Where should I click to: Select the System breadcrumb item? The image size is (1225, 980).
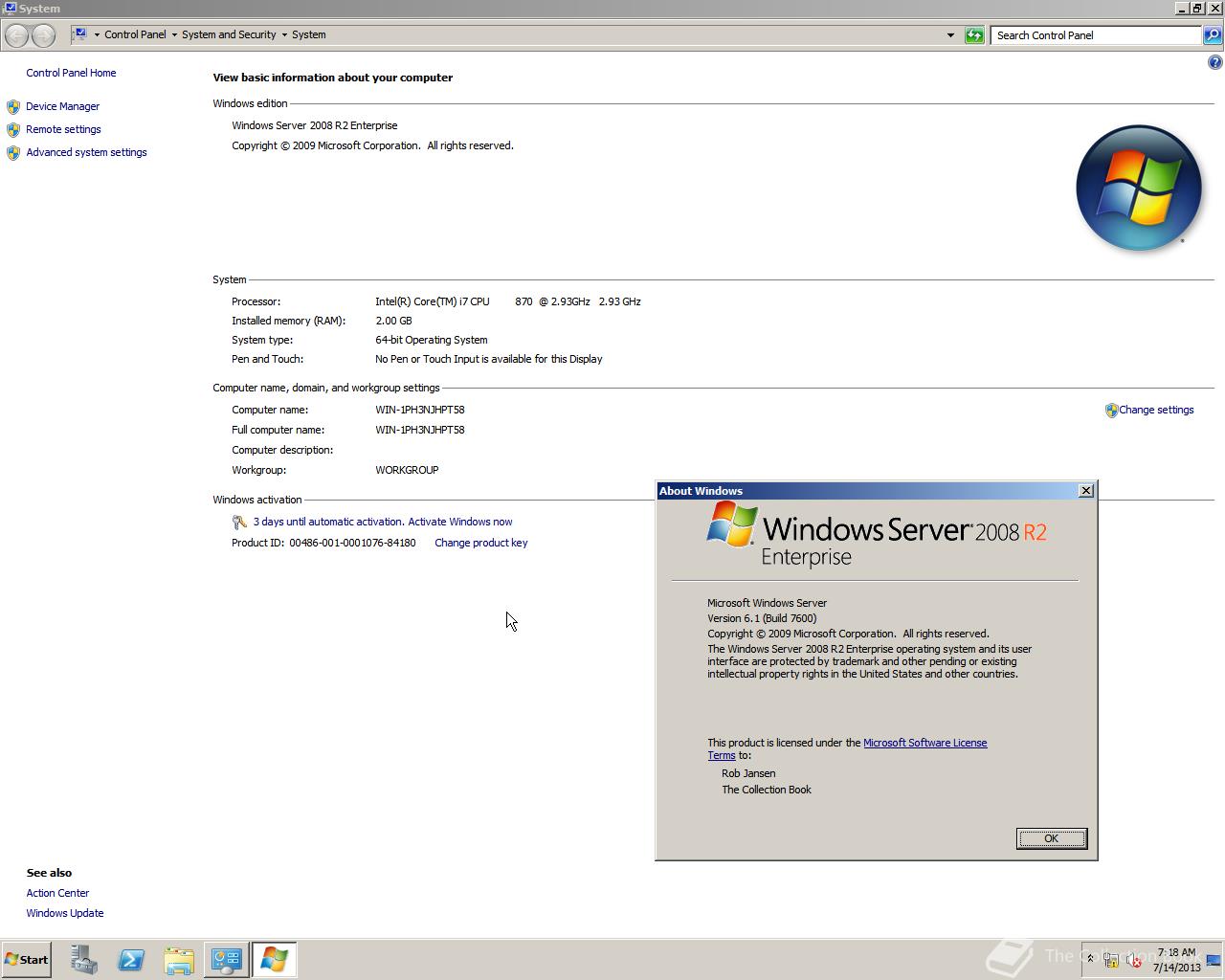click(308, 34)
